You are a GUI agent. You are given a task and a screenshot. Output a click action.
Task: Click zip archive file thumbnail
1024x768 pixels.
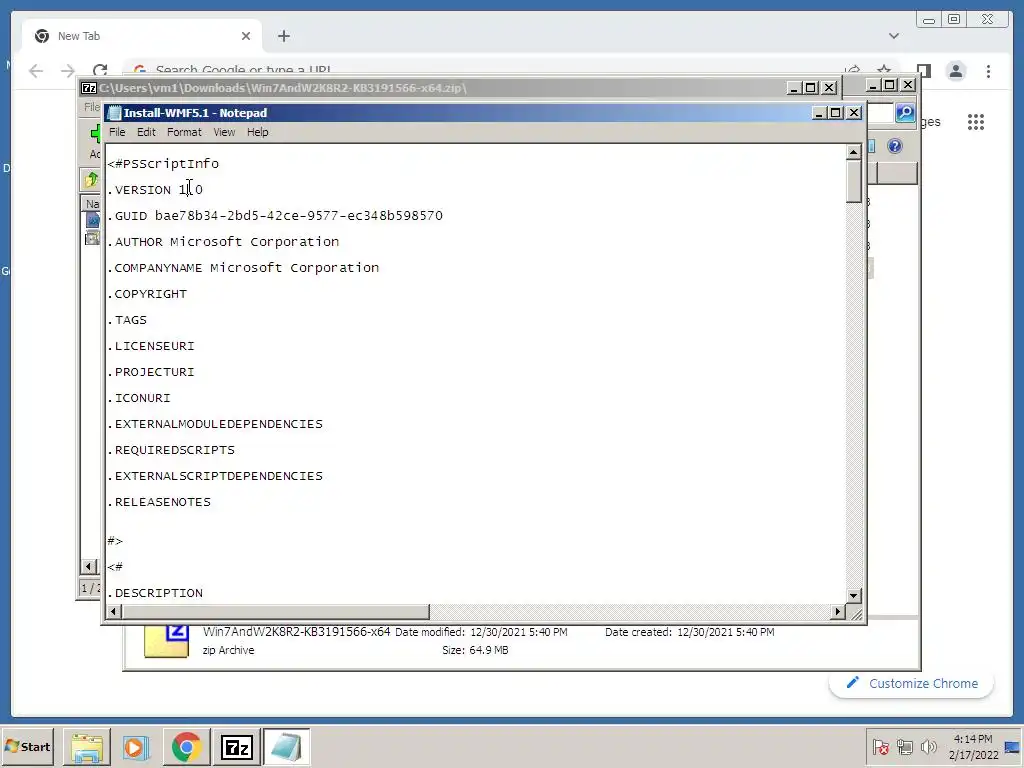(167, 641)
